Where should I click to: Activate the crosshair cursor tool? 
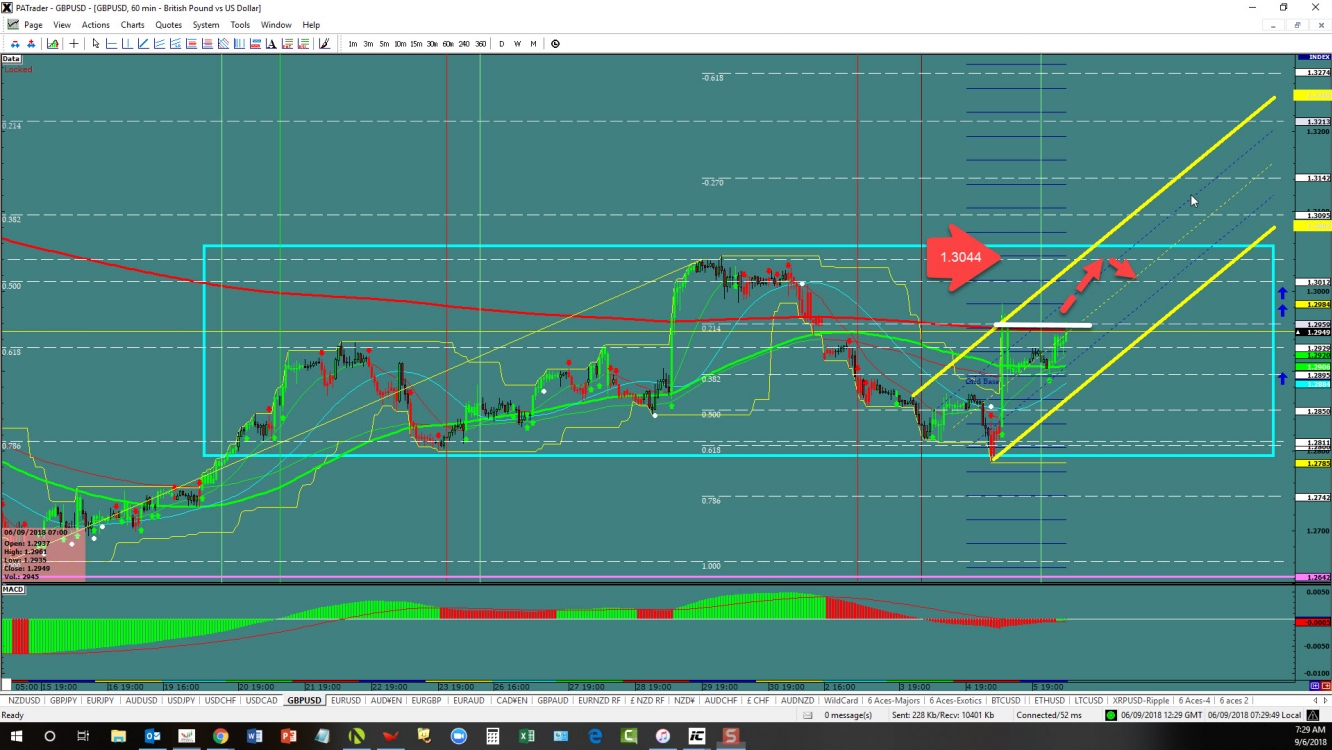click(x=74, y=44)
